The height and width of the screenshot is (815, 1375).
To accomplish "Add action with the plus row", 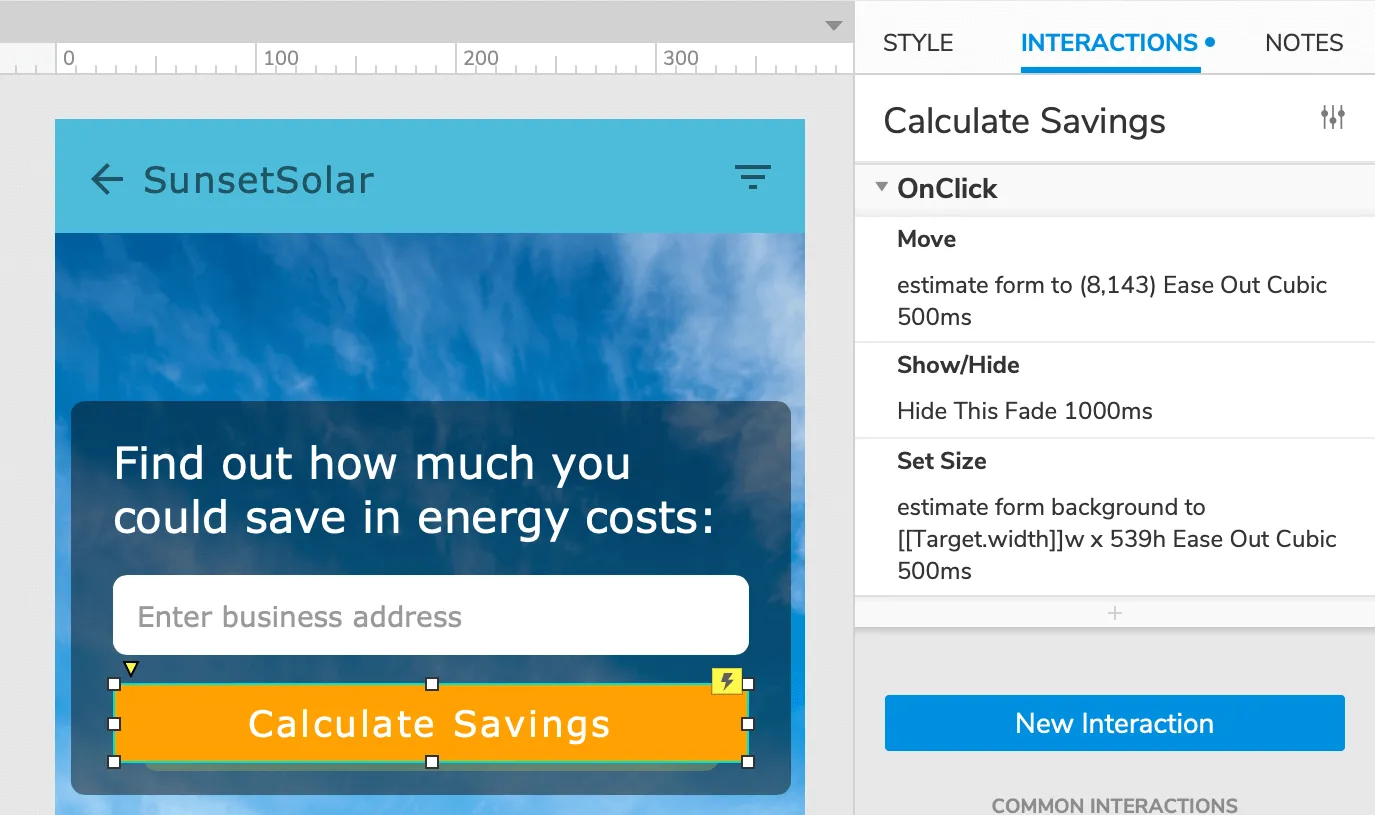I will tap(1114, 613).
